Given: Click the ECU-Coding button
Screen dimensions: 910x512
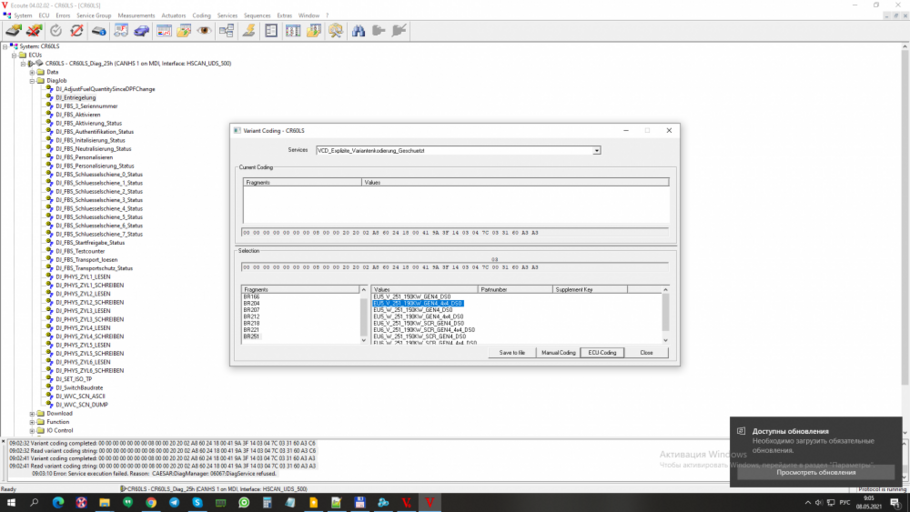Looking at the screenshot, I should click(x=602, y=352).
